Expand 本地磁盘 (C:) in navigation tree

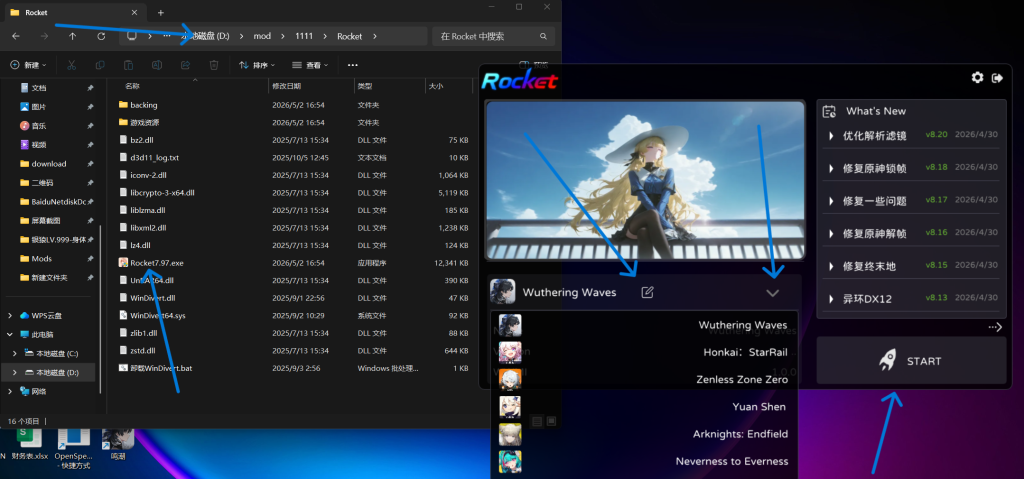(16, 354)
